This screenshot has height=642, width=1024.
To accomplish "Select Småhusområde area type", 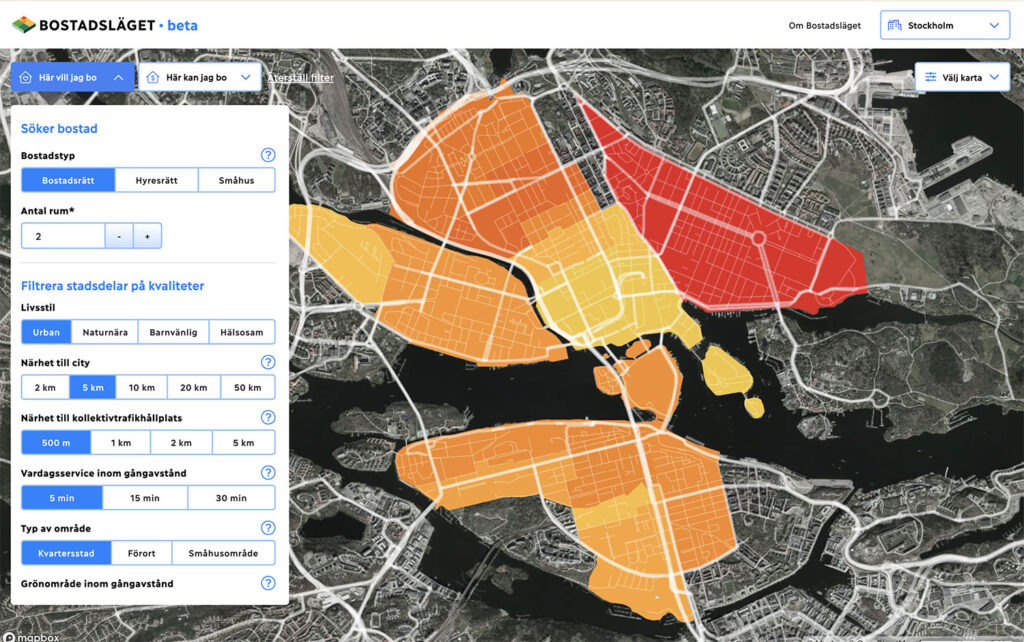I will [x=223, y=553].
